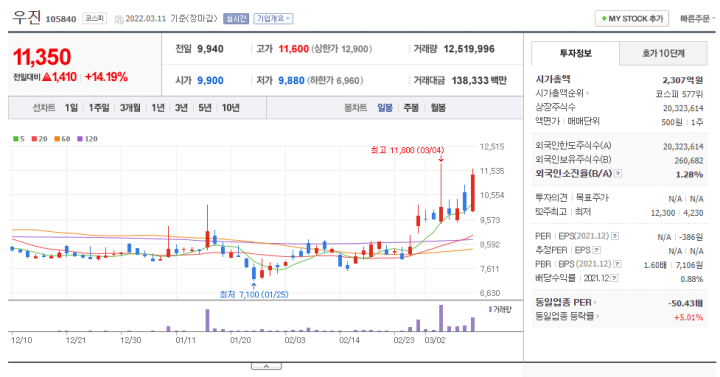Click the current price 11,350
The image size is (720, 377).
click(x=42, y=57)
